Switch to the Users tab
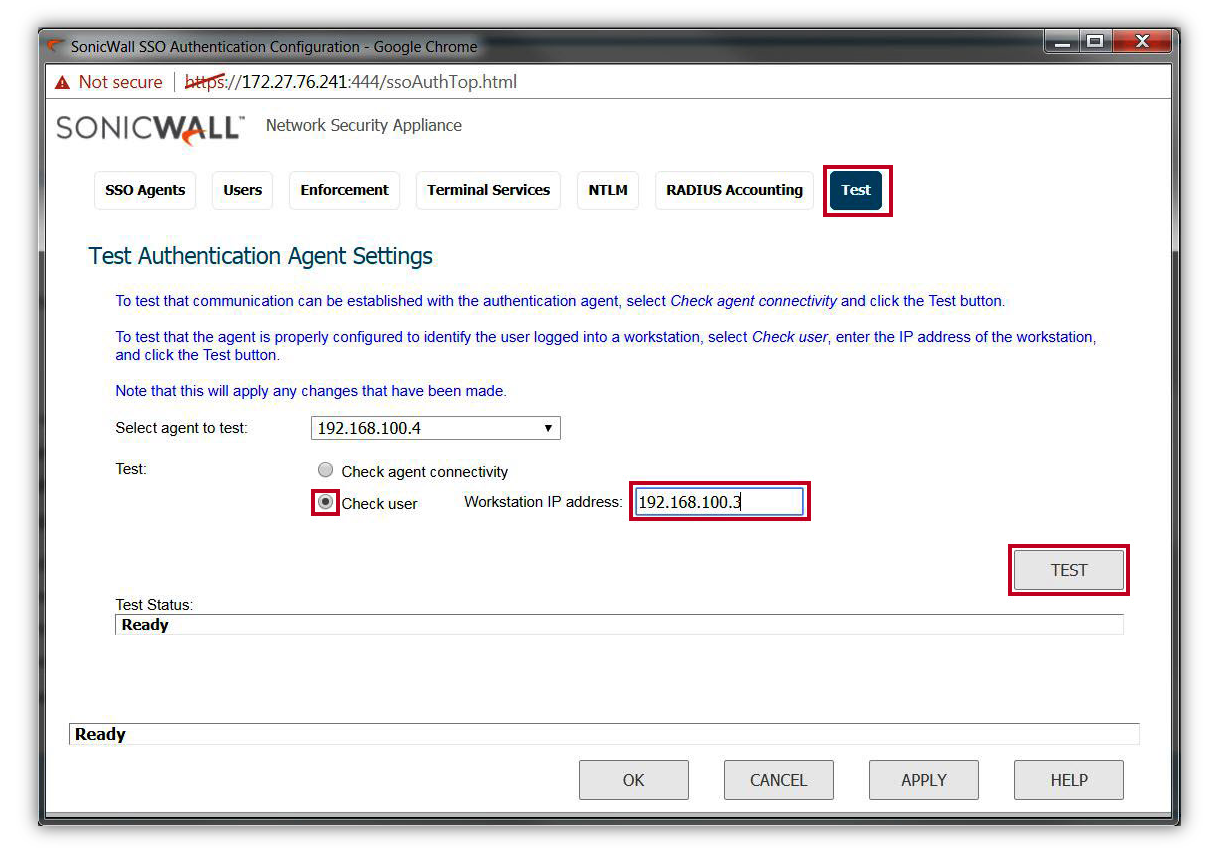This screenshot has height=857, width=1216. point(242,190)
